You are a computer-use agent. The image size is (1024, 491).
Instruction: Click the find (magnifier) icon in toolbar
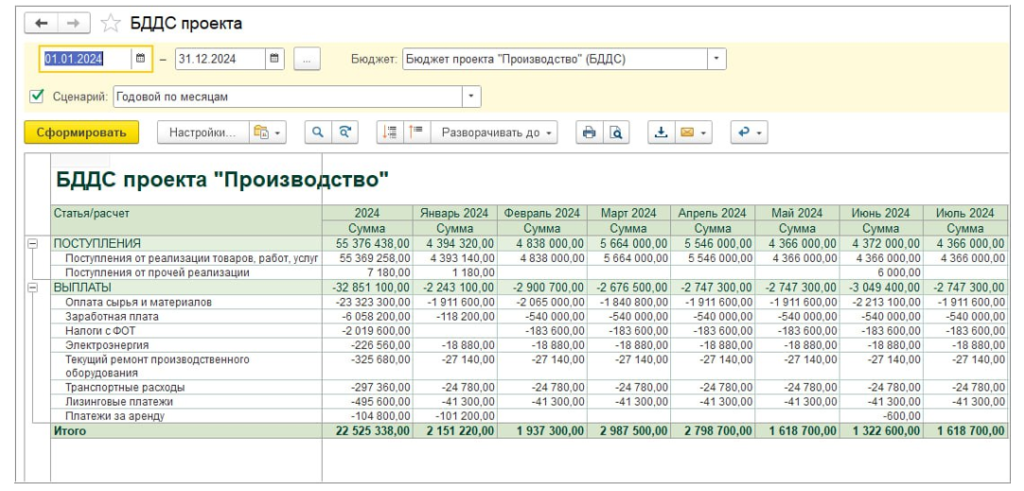pyautogui.click(x=317, y=132)
